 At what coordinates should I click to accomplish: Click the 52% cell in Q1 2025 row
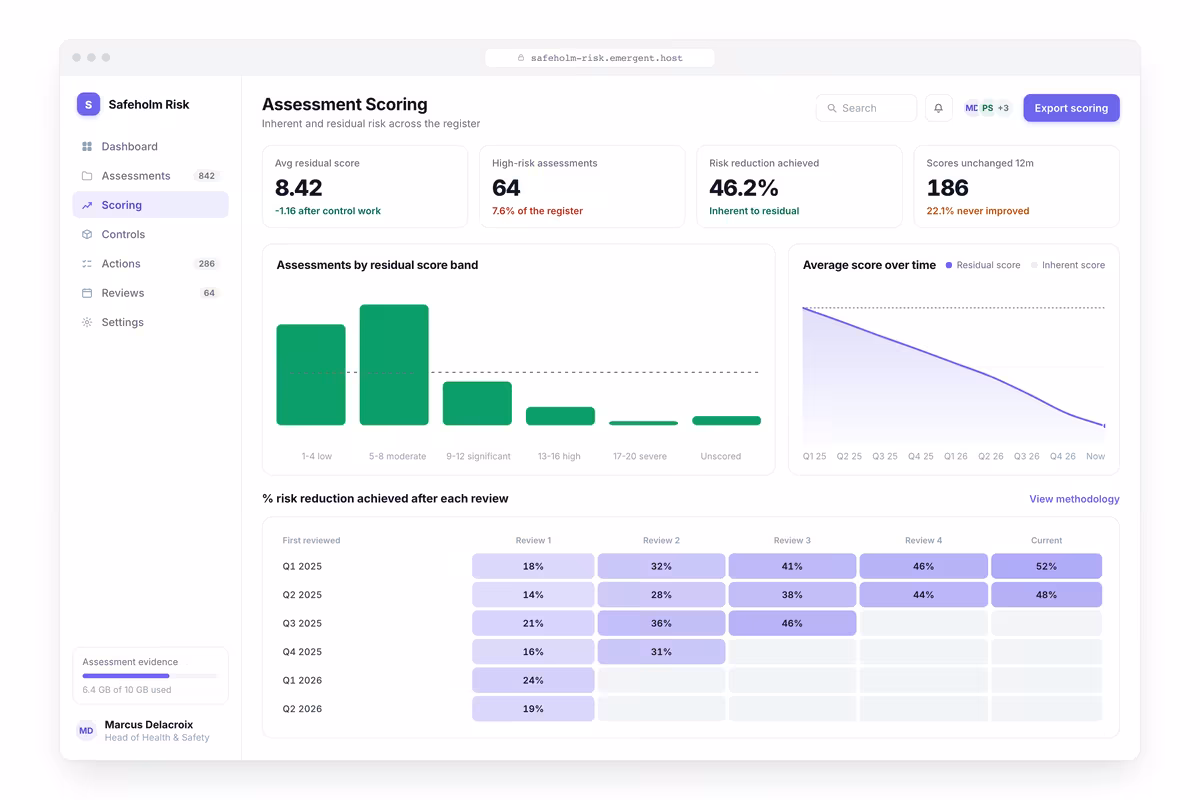pos(1046,566)
